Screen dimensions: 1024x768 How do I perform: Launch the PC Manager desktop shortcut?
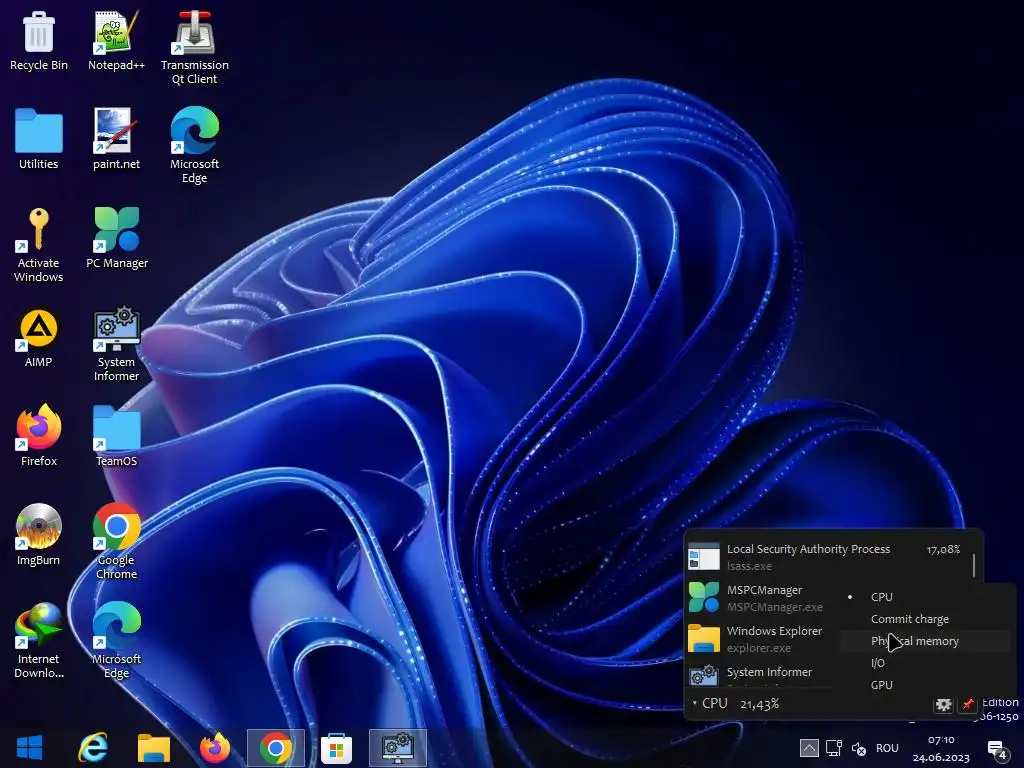point(117,239)
